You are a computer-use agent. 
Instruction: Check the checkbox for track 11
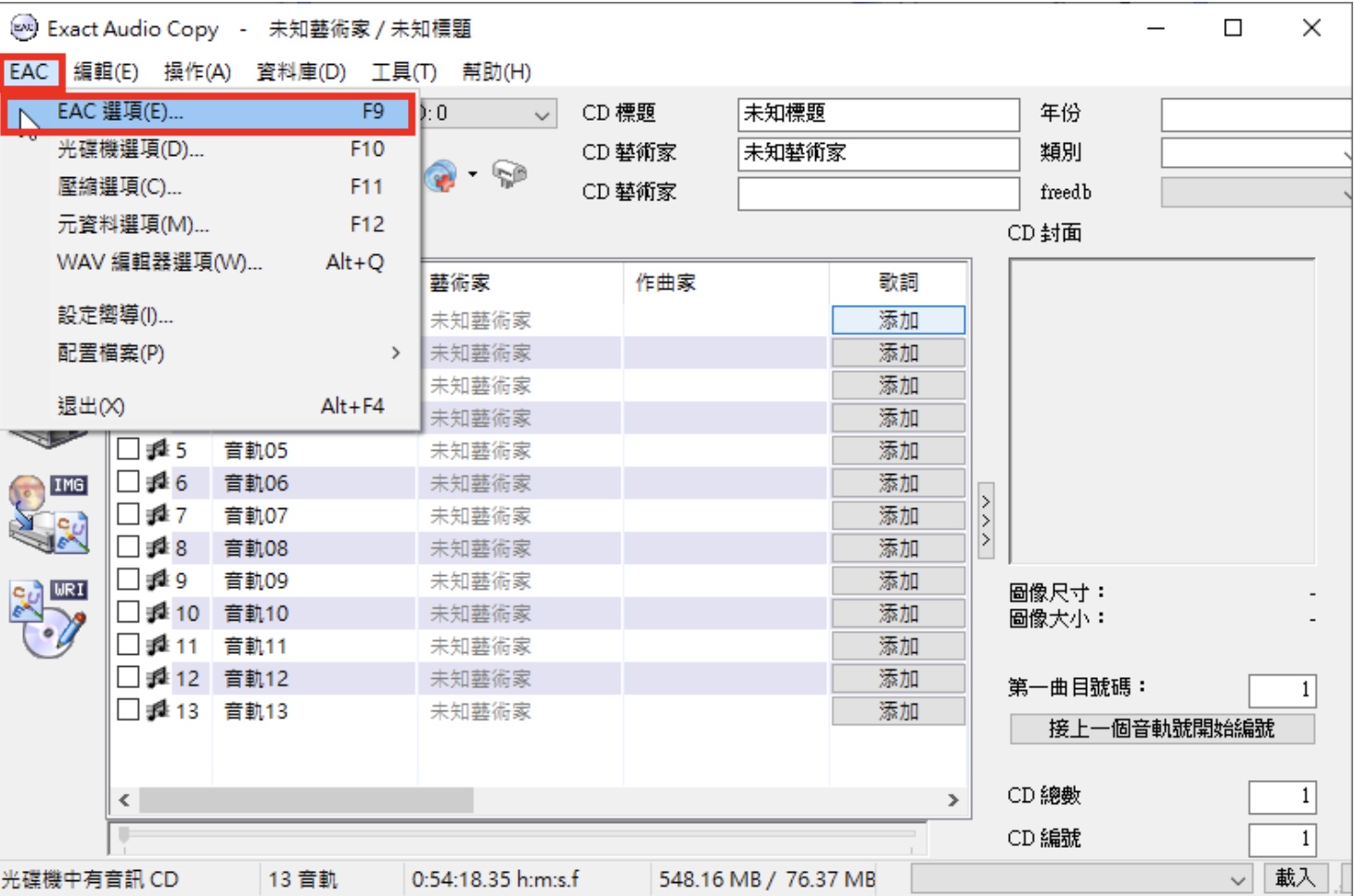tap(128, 646)
